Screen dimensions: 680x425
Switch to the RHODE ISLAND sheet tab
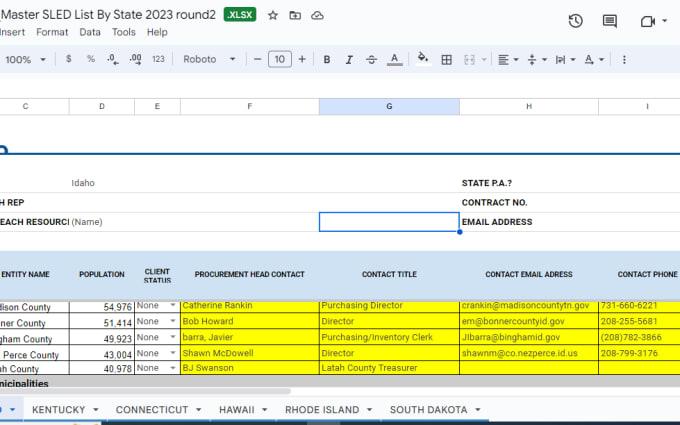pyautogui.click(x=322, y=410)
